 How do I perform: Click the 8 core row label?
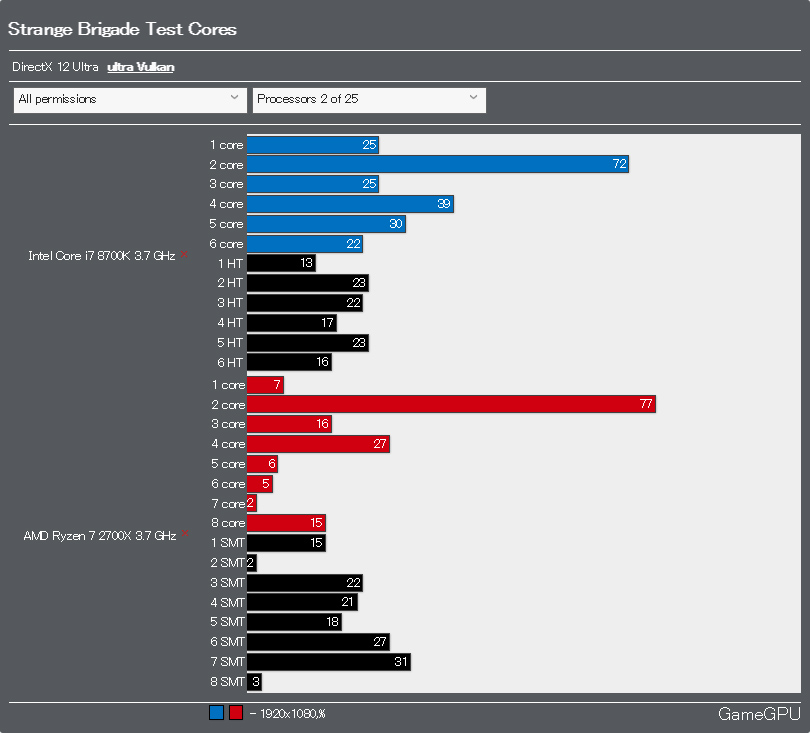pos(228,523)
